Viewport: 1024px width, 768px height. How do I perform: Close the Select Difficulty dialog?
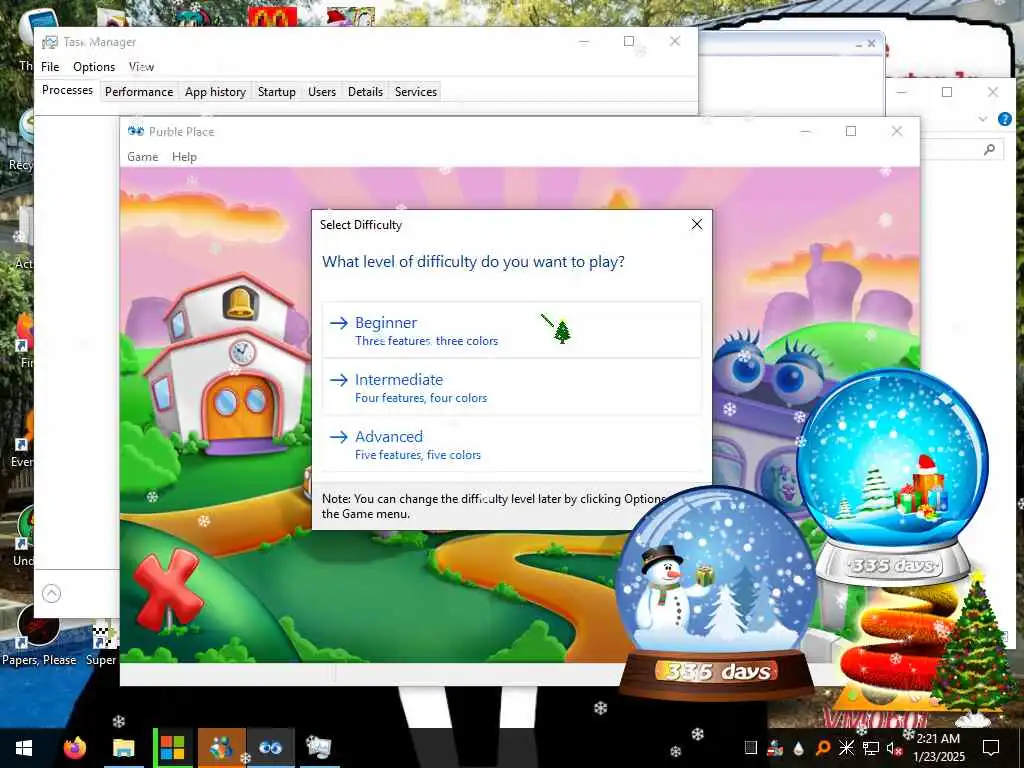pos(697,224)
